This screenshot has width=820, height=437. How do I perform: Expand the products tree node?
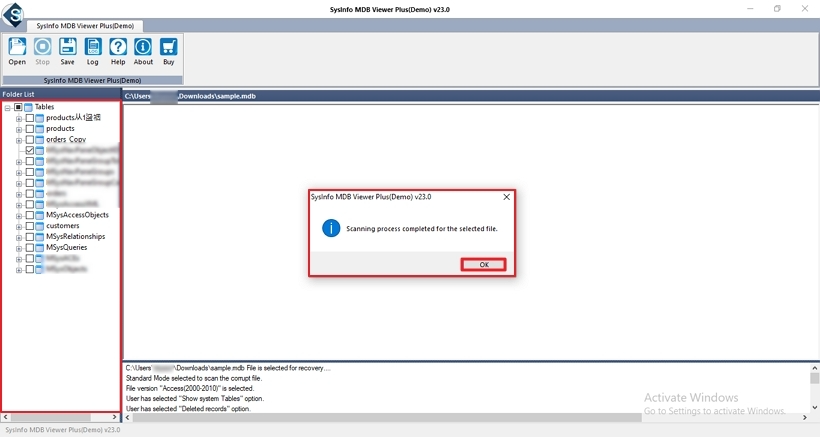click(19, 130)
